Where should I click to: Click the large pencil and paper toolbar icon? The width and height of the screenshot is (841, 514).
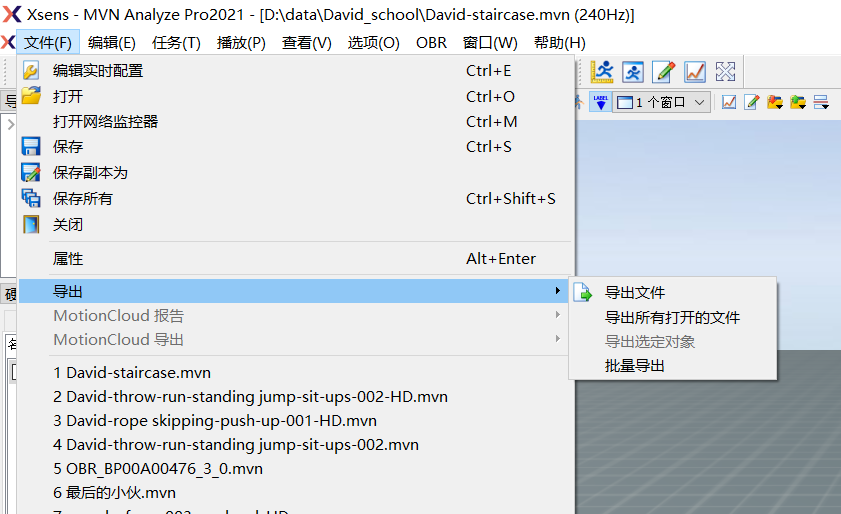click(664, 71)
